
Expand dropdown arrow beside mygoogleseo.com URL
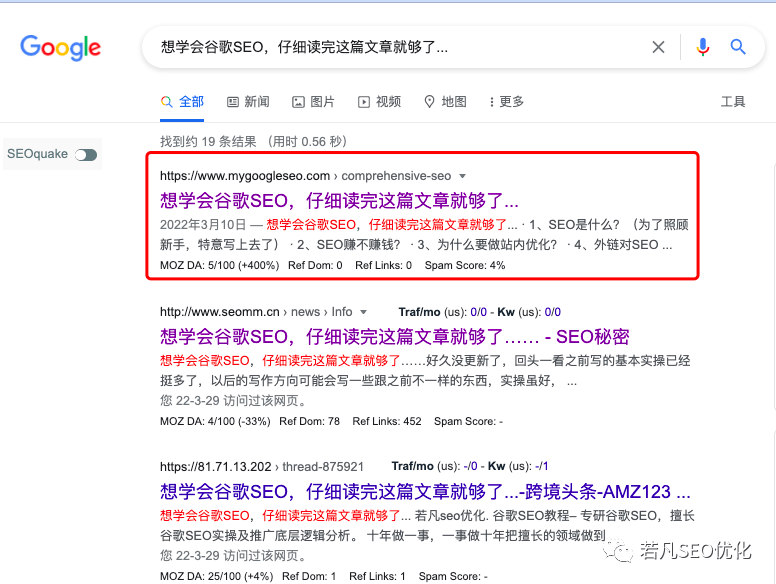coord(462,176)
